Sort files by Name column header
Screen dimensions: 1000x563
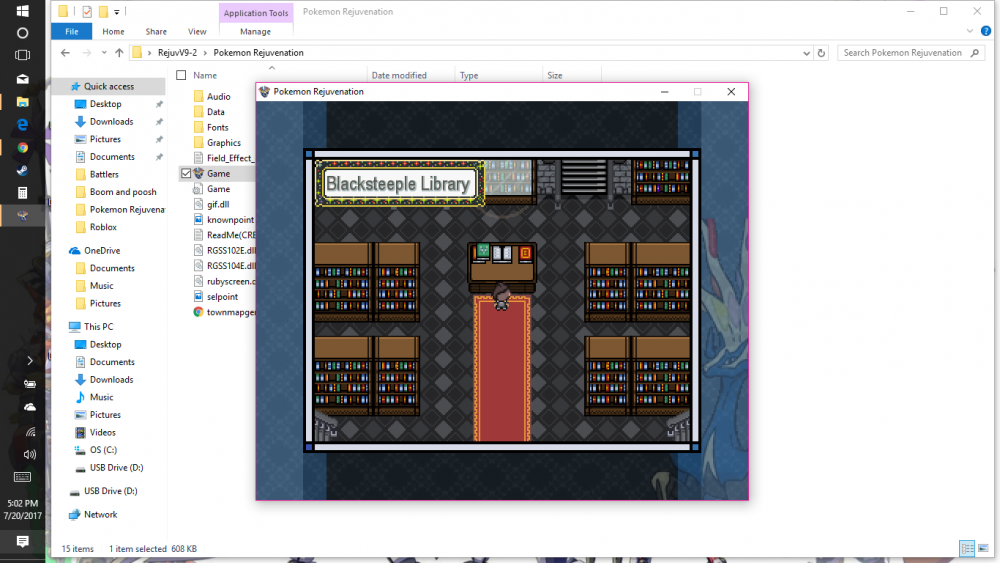point(205,75)
